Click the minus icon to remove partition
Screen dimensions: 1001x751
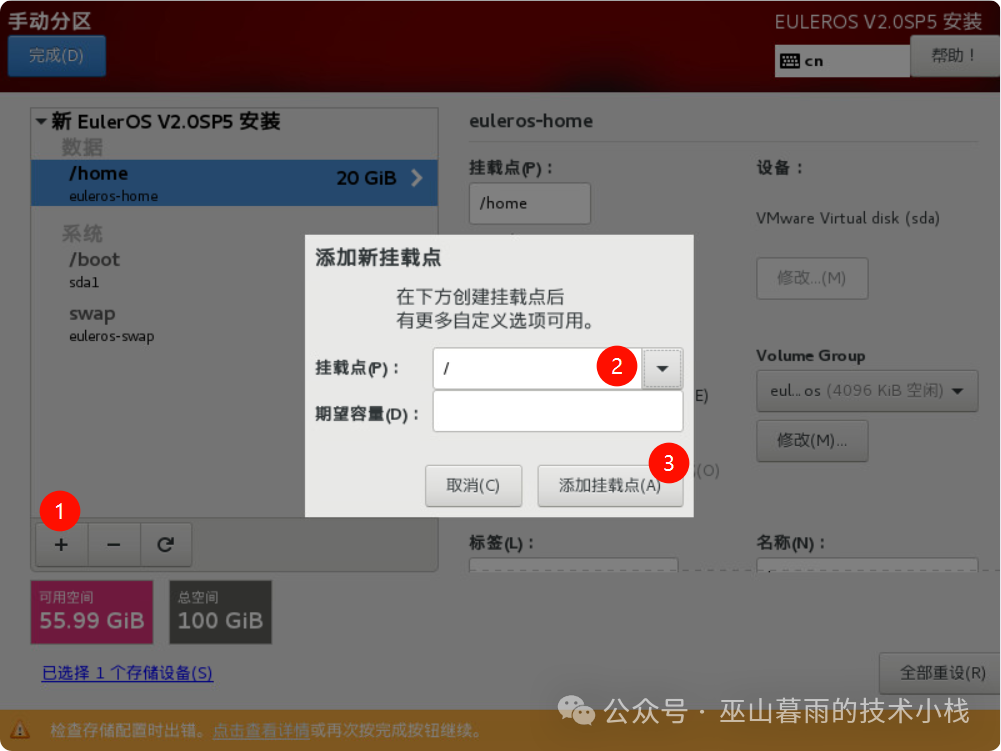click(114, 545)
